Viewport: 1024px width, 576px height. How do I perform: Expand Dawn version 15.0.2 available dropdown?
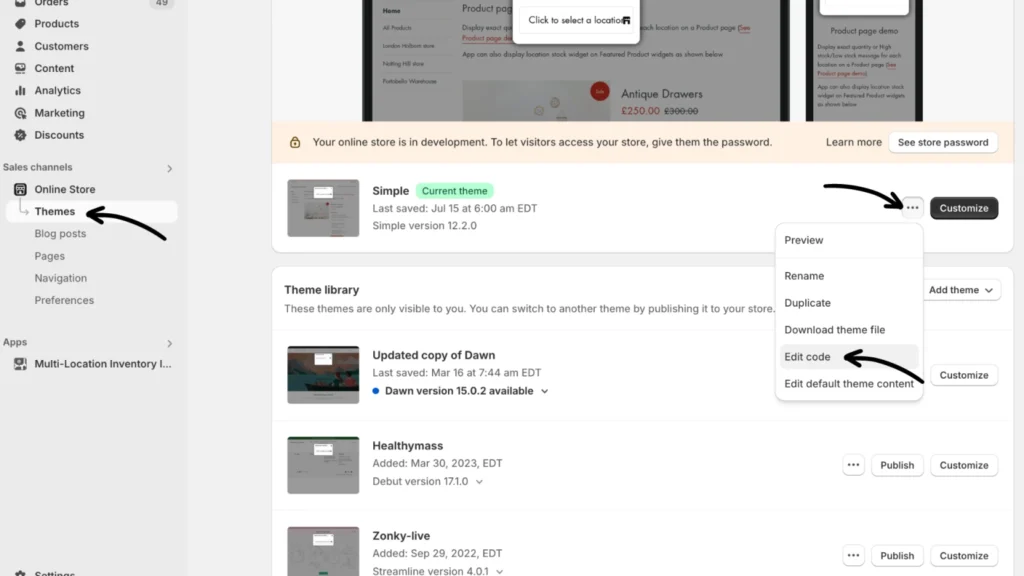(545, 391)
